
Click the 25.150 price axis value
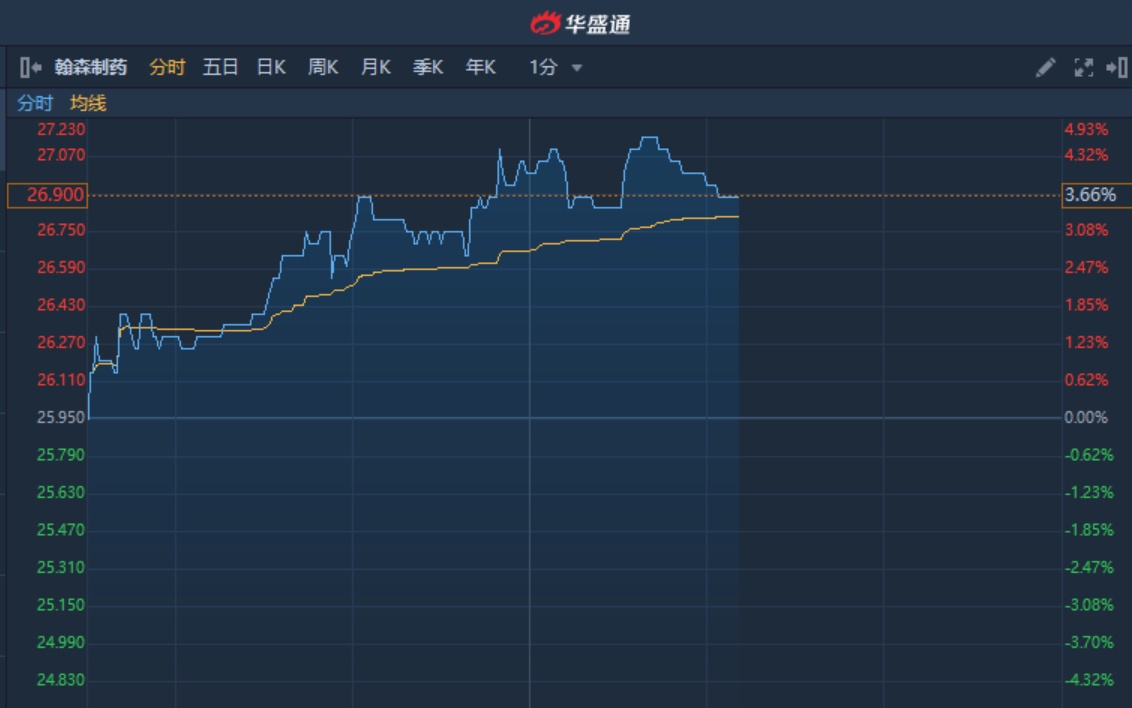(61, 606)
